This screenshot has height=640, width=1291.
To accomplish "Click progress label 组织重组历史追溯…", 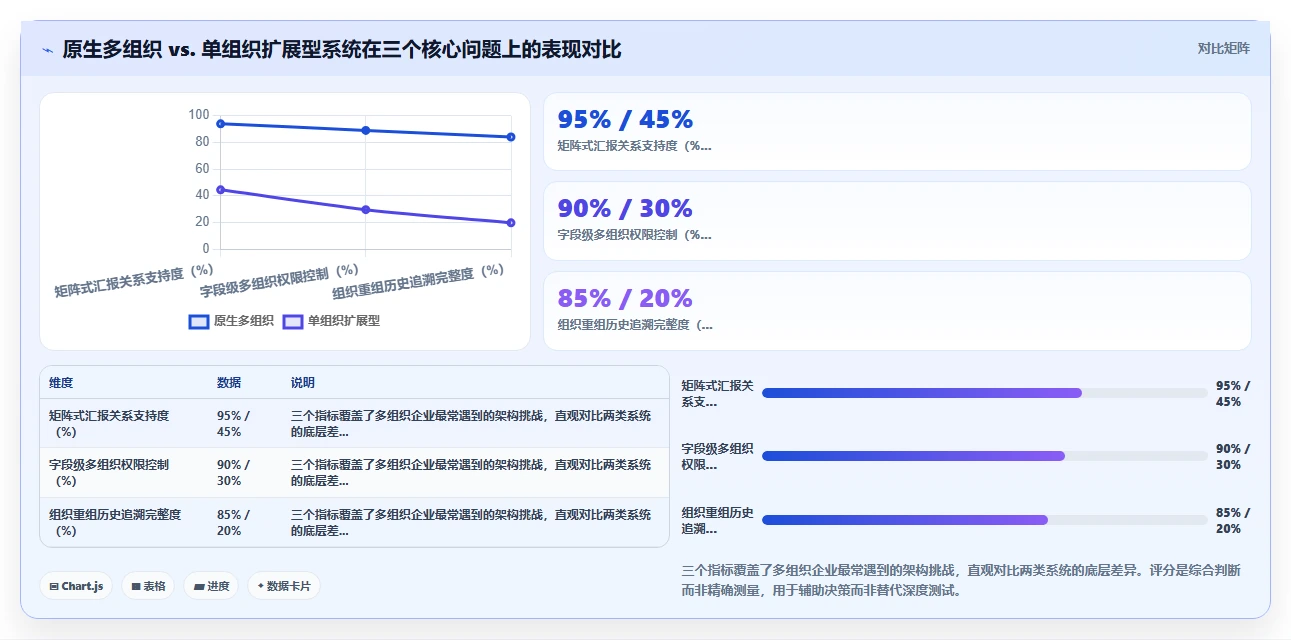I will [x=717, y=521].
